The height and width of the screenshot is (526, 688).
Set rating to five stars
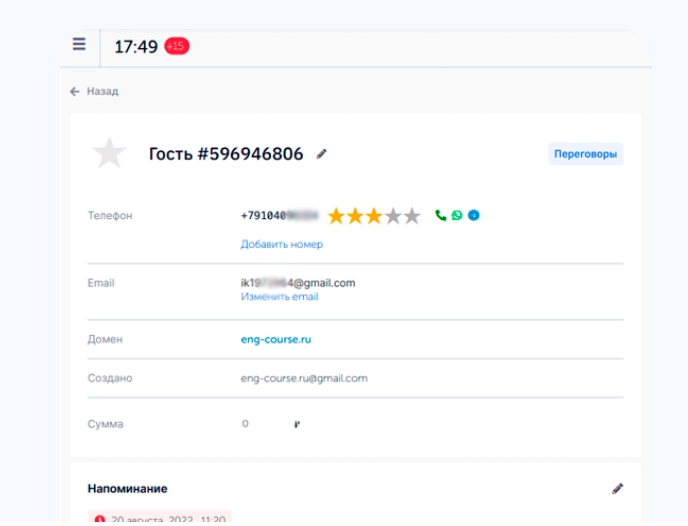click(412, 216)
